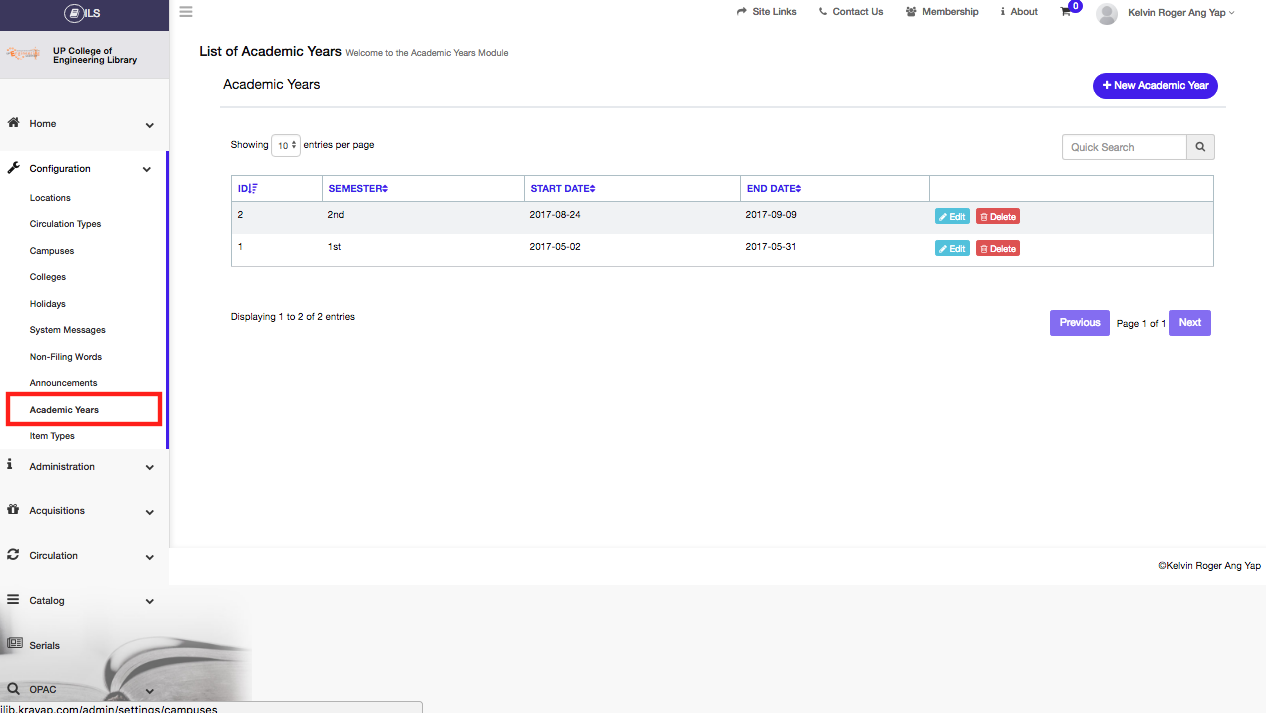Click the New Academic Year button
The image size is (1266, 713).
(x=1155, y=86)
